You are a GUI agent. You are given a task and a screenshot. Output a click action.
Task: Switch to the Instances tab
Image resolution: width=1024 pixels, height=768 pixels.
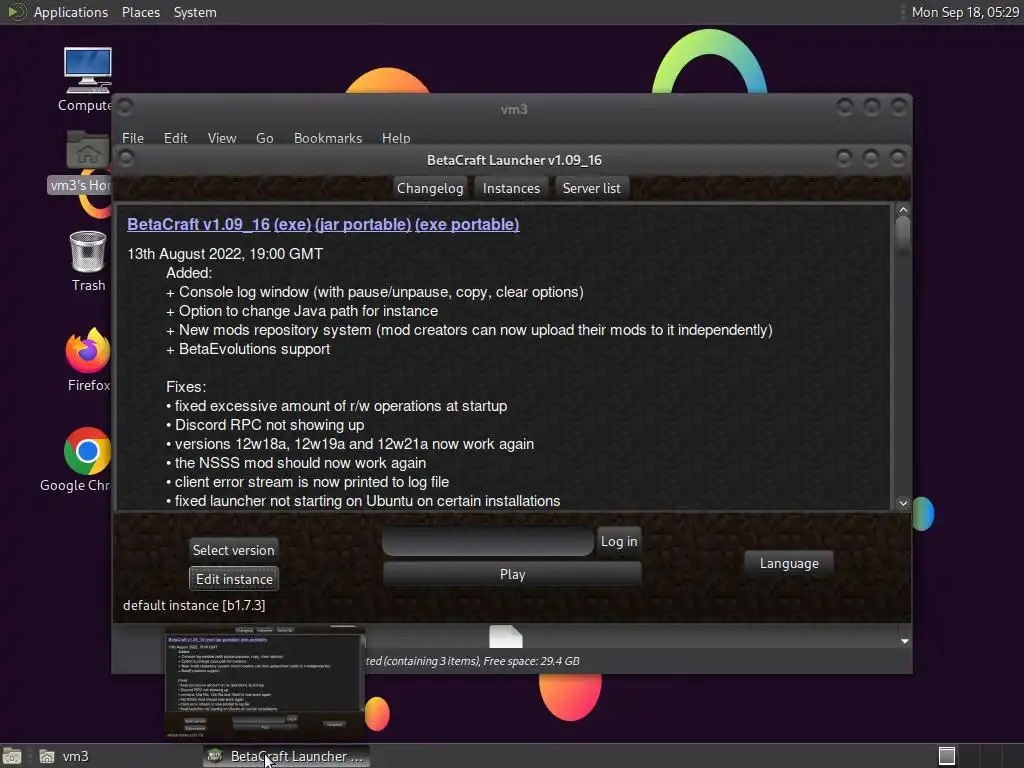tap(511, 188)
